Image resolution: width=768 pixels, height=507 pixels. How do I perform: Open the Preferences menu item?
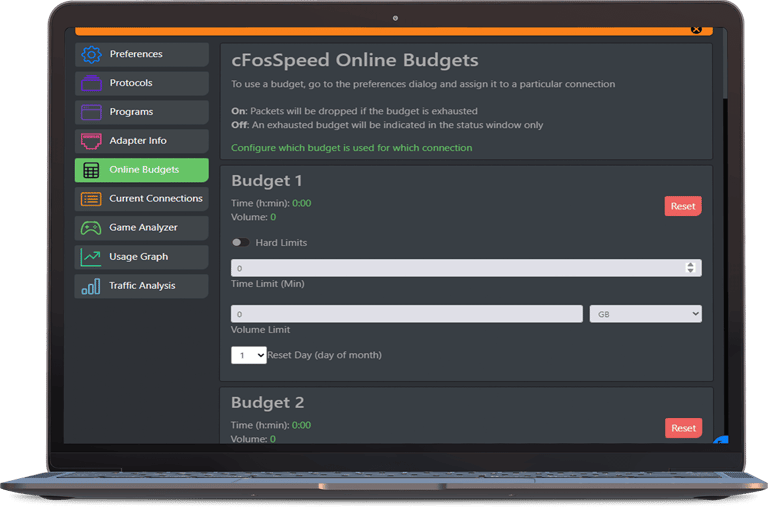click(x=142, y=54)
